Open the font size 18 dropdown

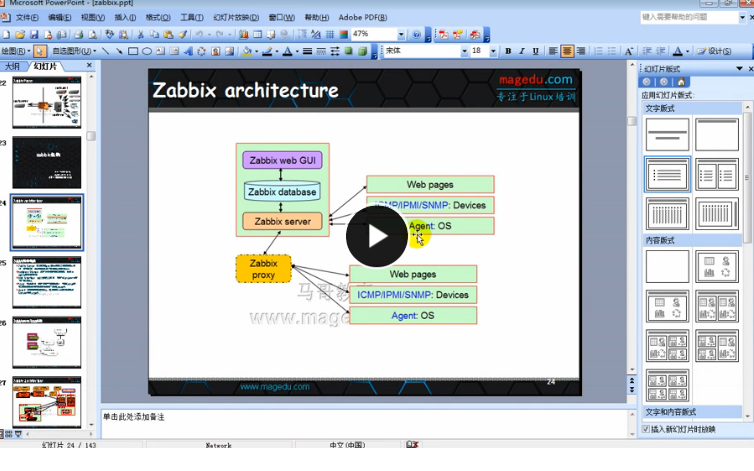(x=493, y=51)
